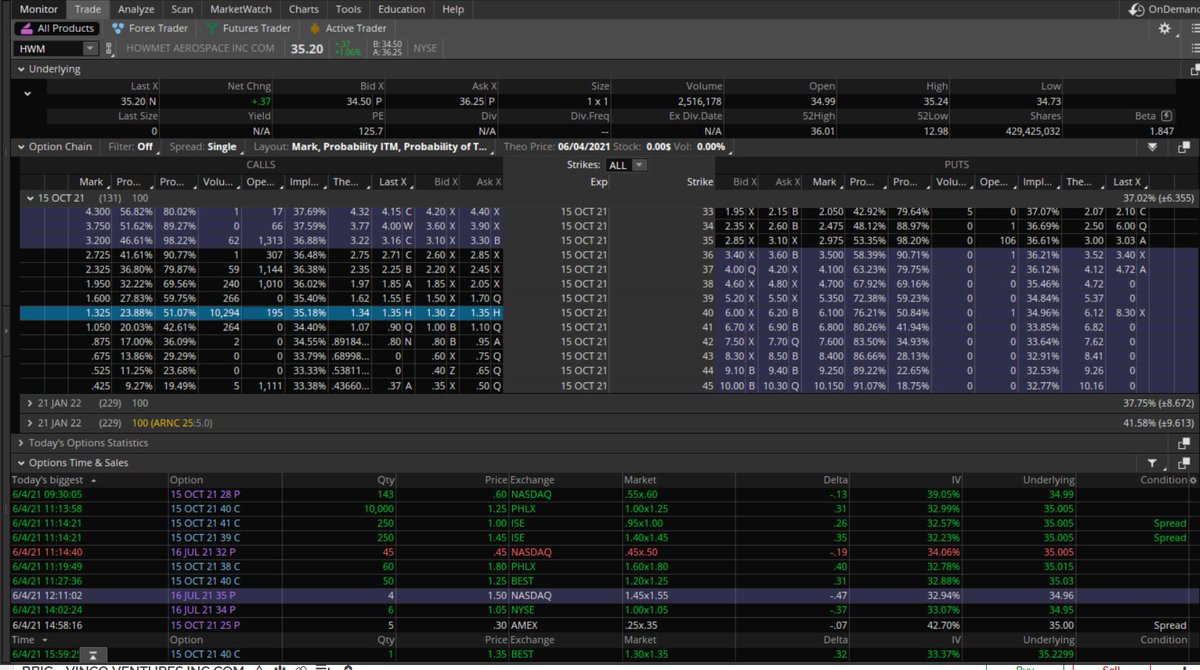The height and width of the screenshot is (670, 1200).
Task: Detach Today's Options Statistics section
Action: click(x=1183, y=443)
